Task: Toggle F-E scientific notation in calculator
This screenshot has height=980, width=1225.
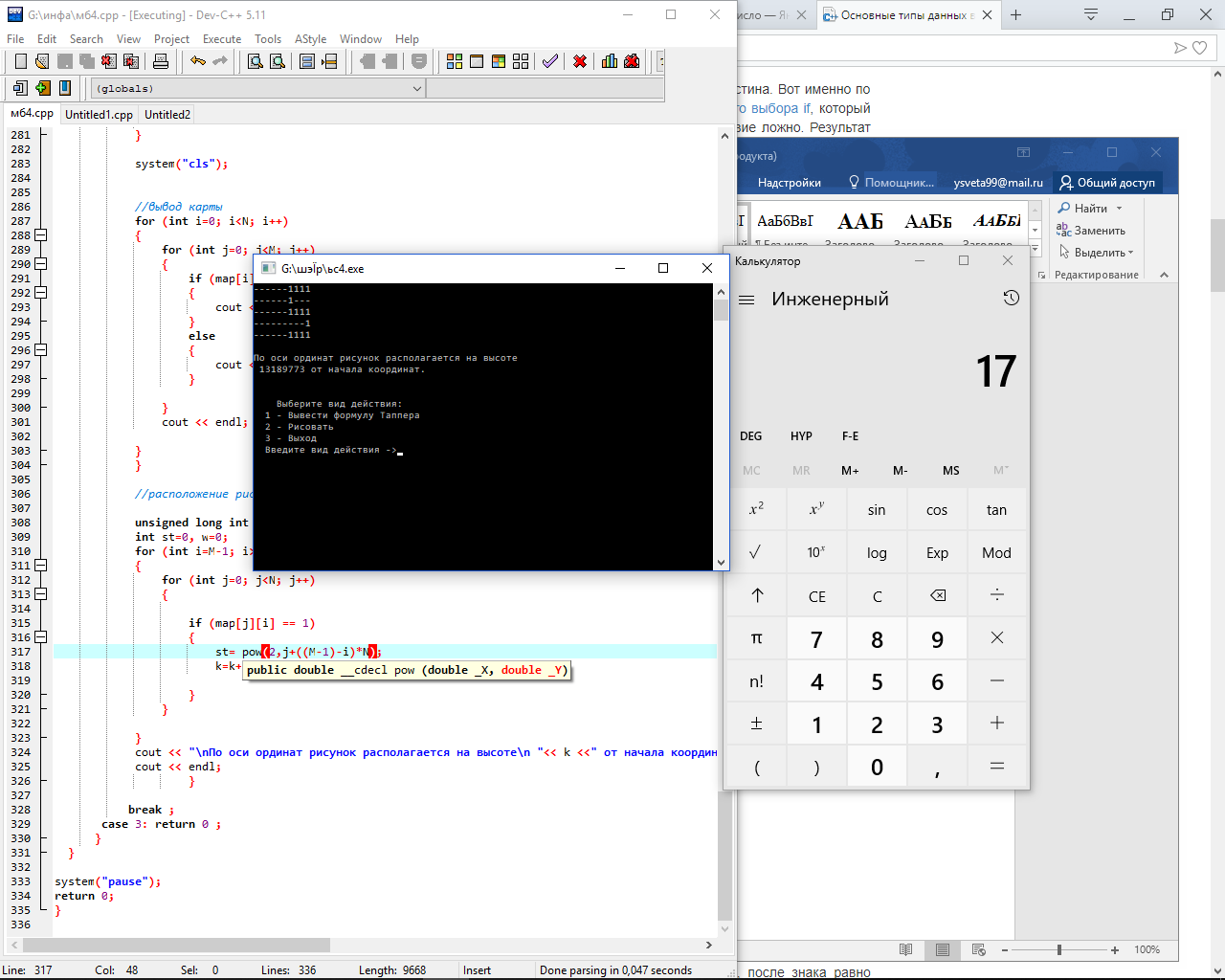Action: [x=850, y=436]
